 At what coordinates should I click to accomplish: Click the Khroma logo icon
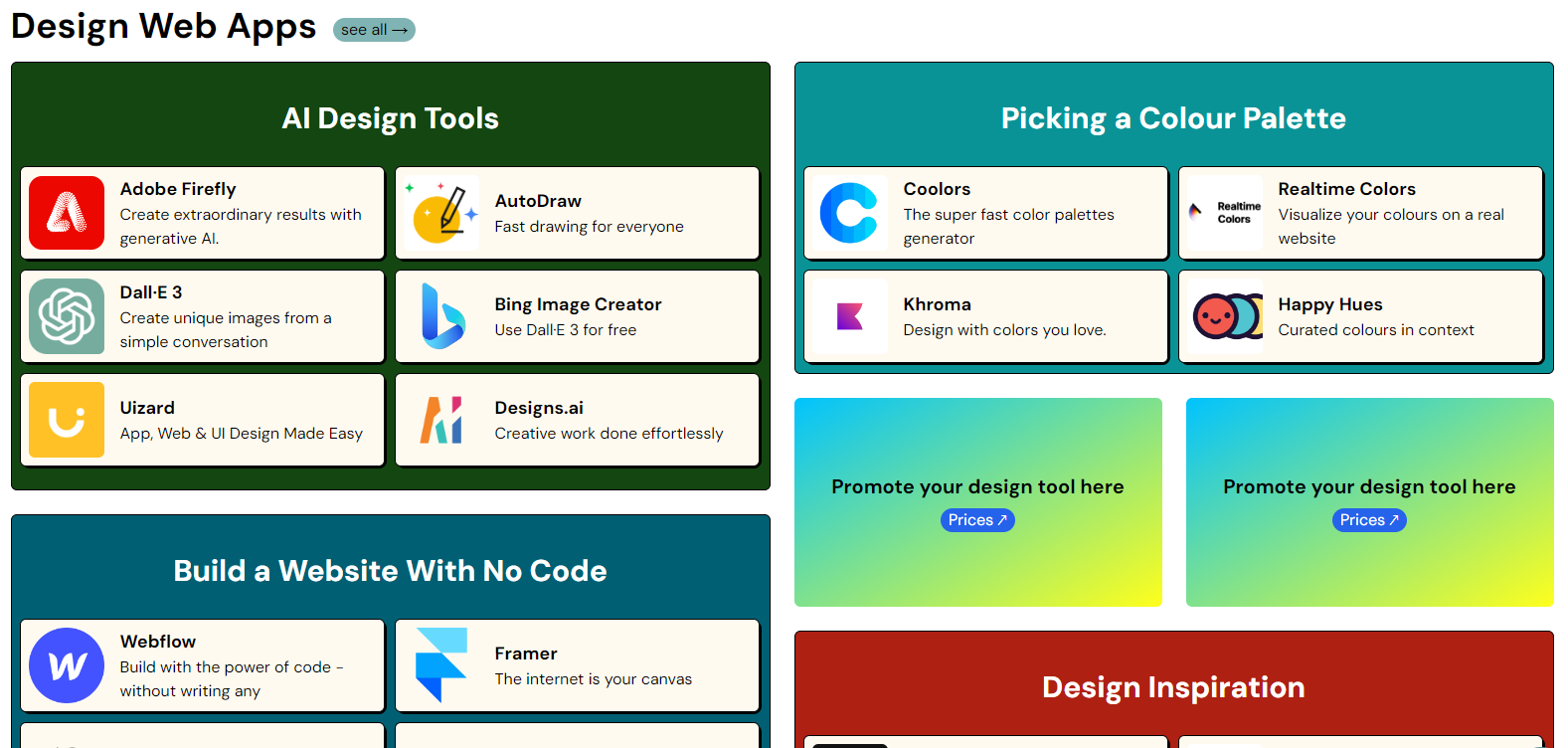click(x=850, y=316)
